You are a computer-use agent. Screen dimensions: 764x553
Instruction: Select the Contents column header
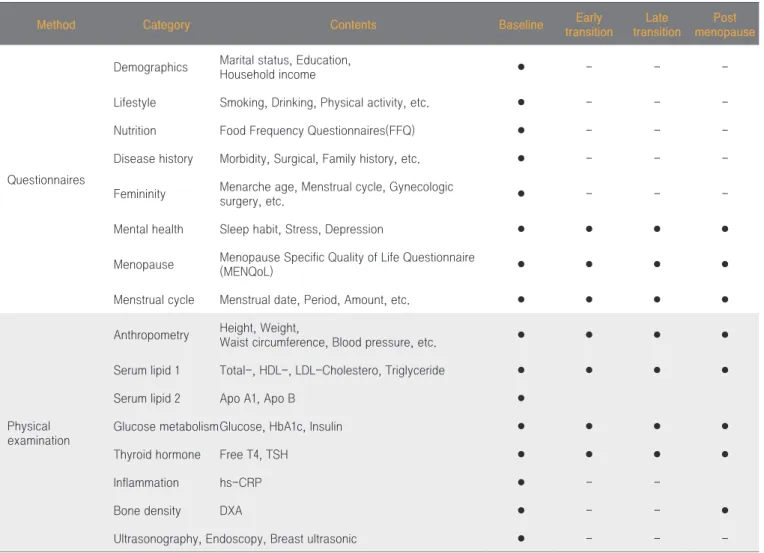[353, 25]
